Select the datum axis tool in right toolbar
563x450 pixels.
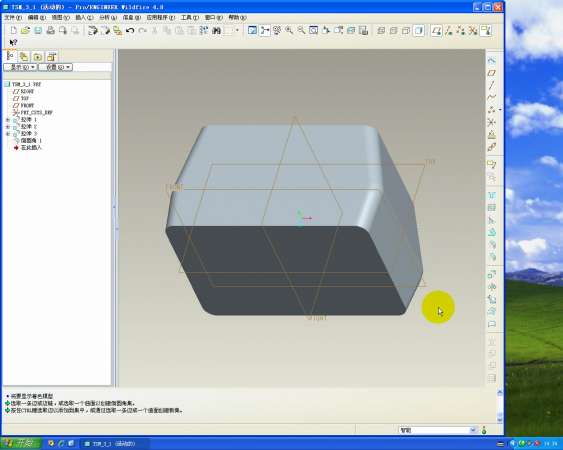(492, 85)
